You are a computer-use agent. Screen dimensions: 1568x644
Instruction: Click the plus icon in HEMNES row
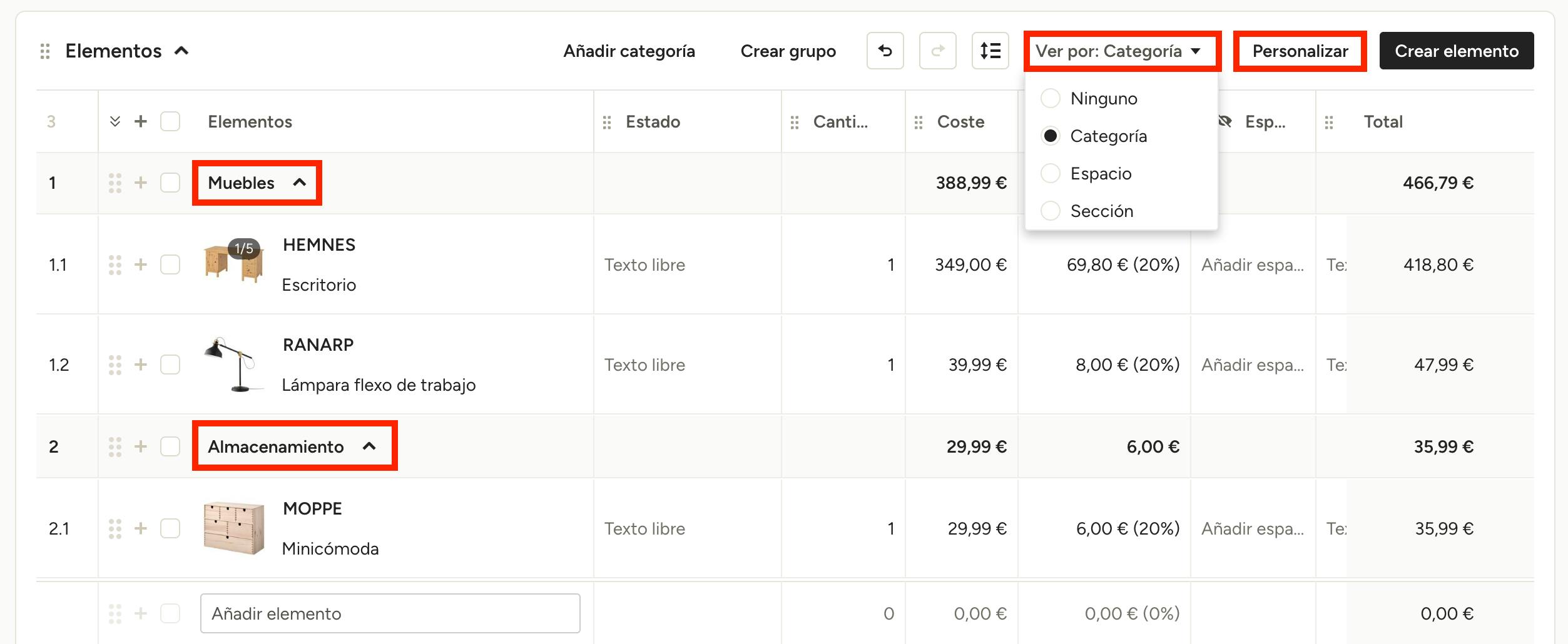coord(141,264)
